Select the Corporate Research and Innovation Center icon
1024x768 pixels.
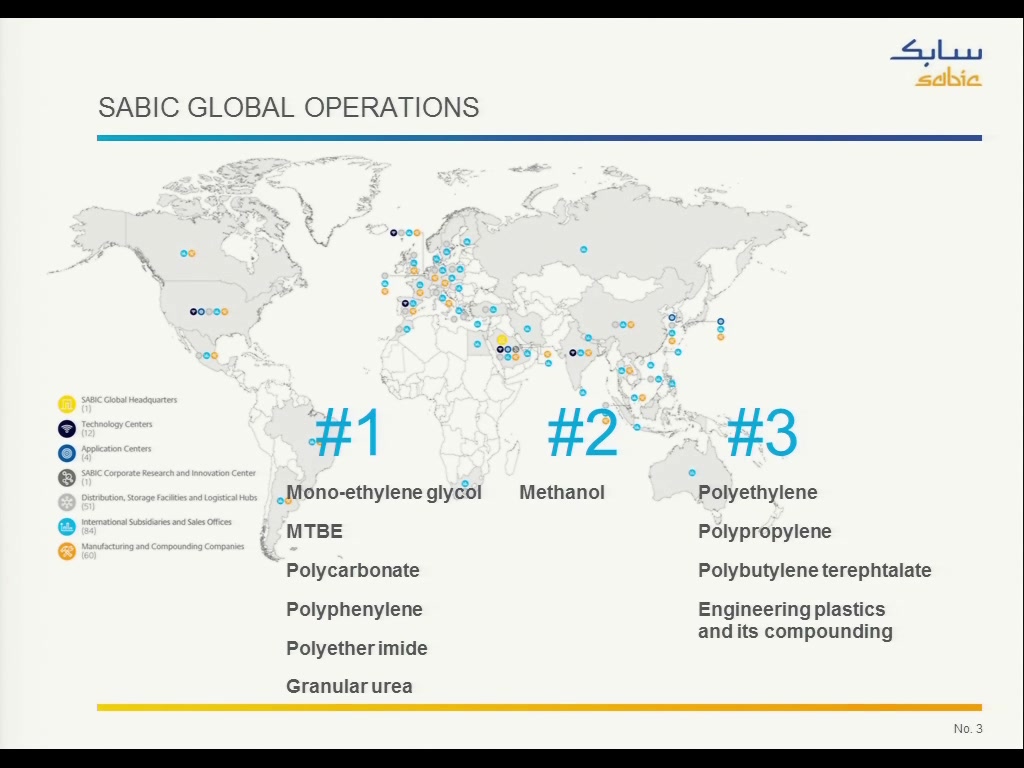coord(67,477)
